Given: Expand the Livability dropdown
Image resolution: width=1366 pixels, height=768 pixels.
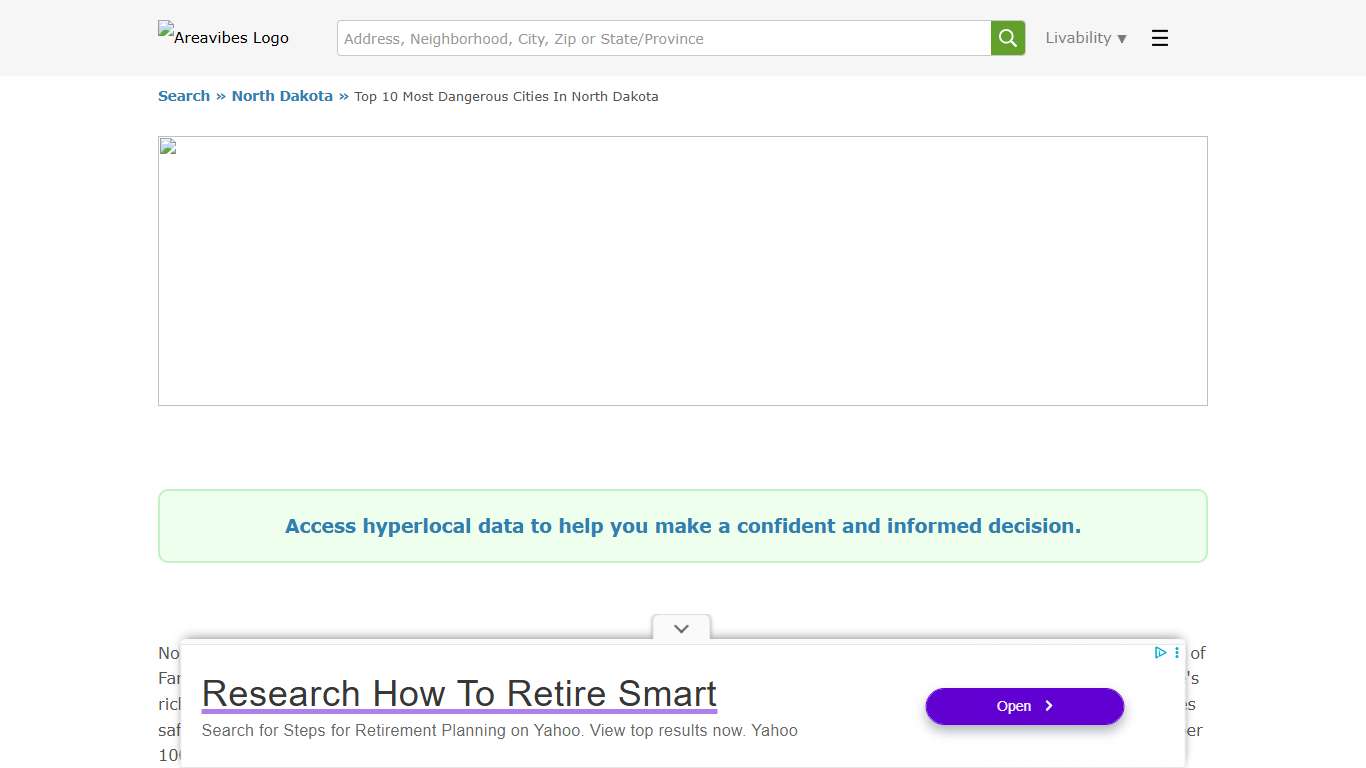Looking at the screenshot, I should (1078, 38).
